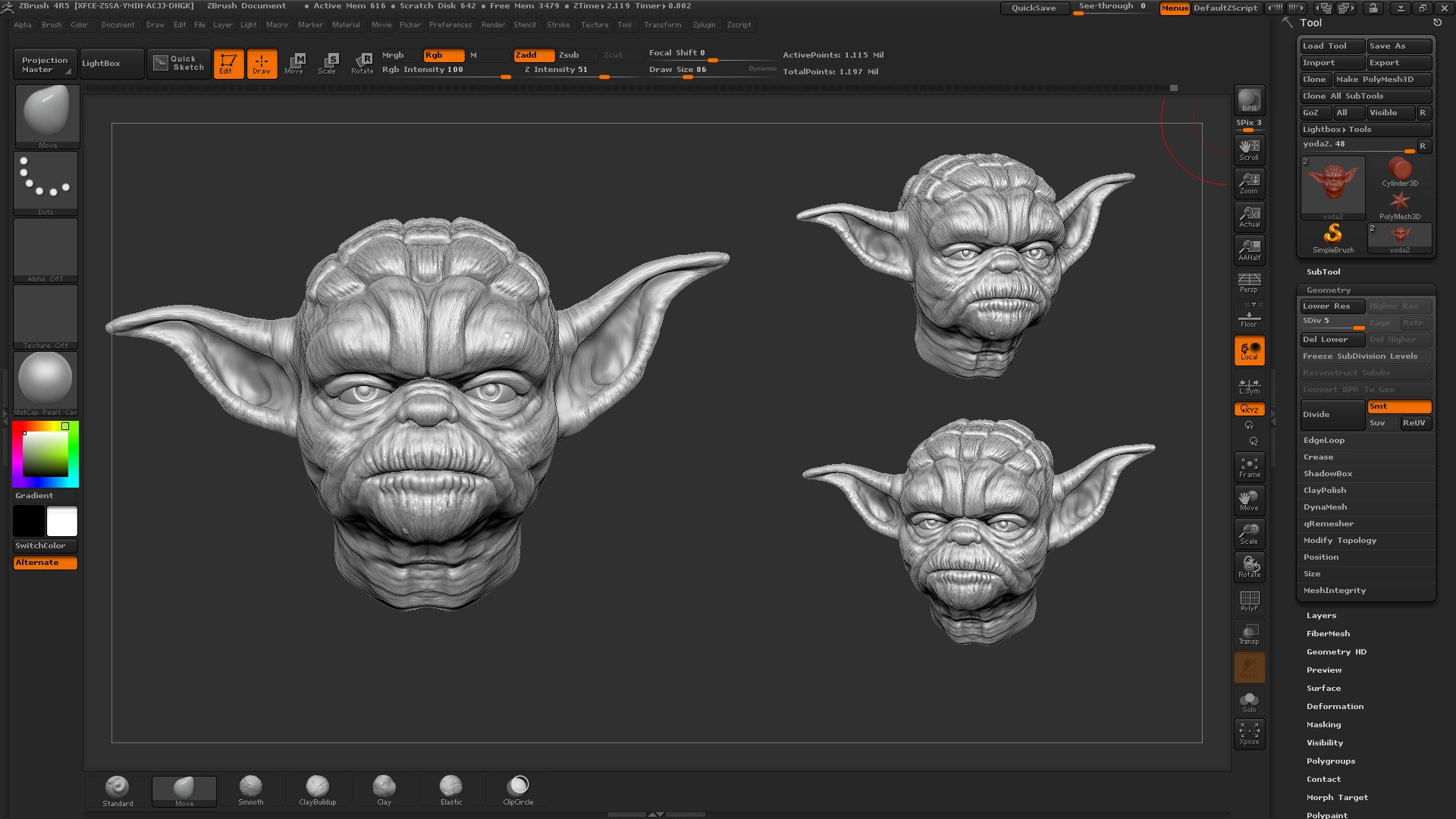
Task: Open the DynaMesh section
Action: 1325,507
